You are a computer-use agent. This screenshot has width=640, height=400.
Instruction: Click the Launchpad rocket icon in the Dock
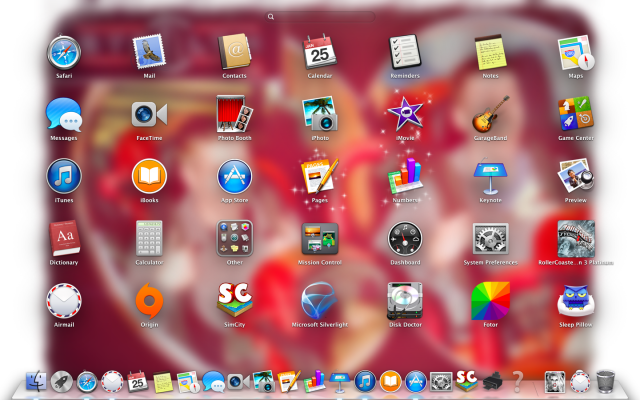[62, 382]
